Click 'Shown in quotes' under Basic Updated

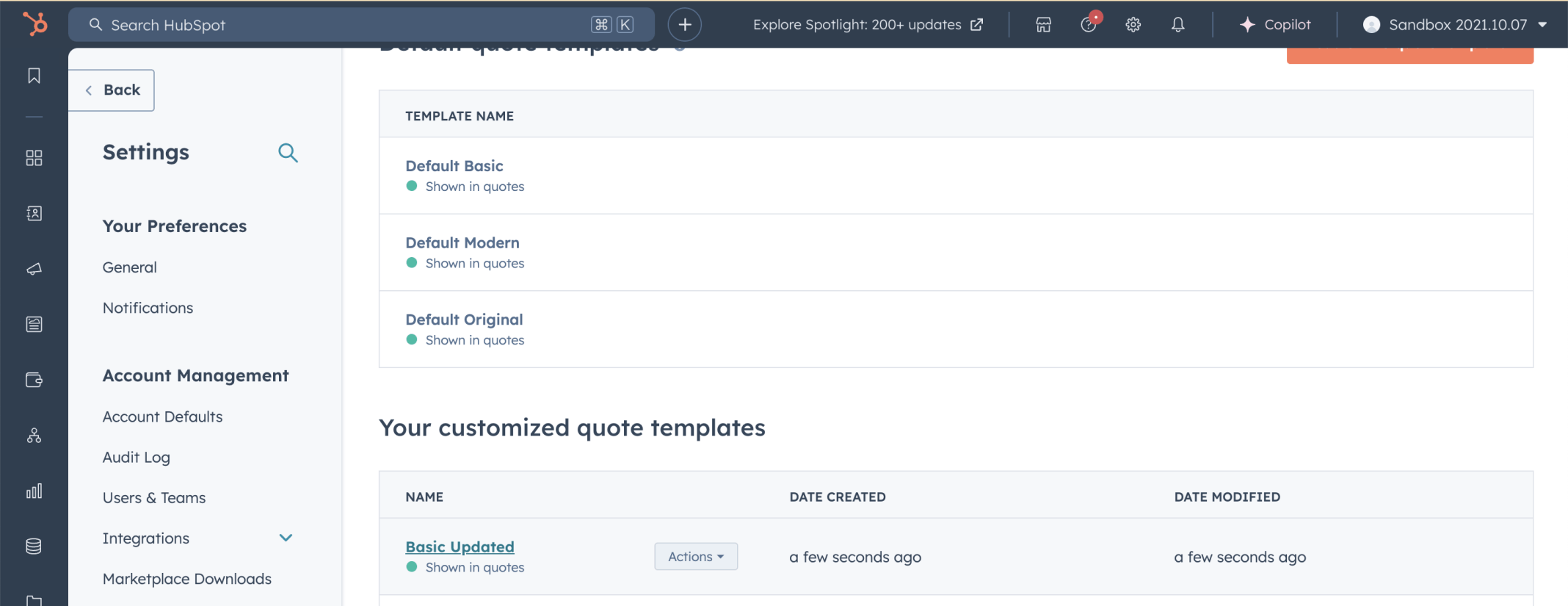(x=475, y=567)
